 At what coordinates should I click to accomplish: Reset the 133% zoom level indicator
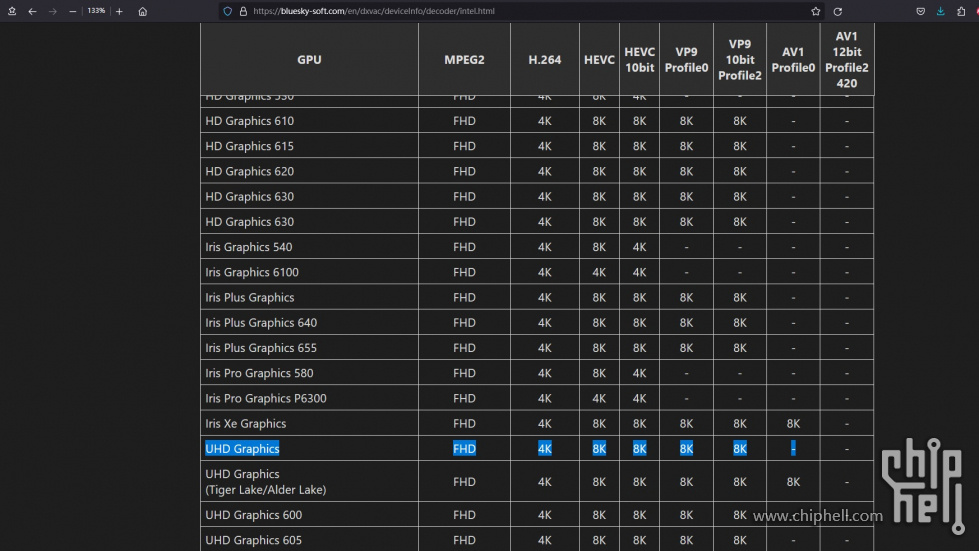pyautogui.click(x=96, y=11)
